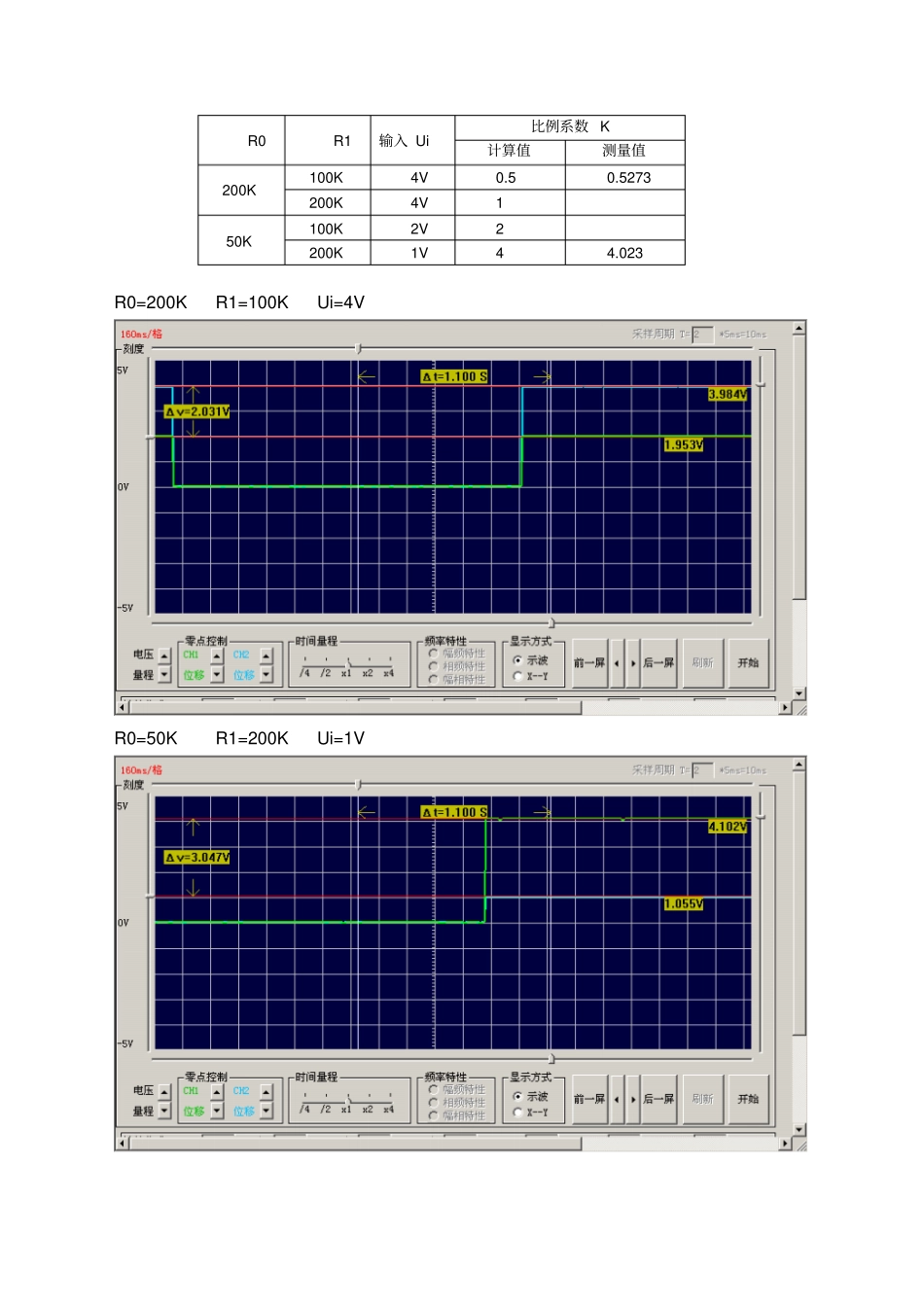
Task: Click the left-arrow step button in the R0=200K scope
Action: click(x=617, y=663)
